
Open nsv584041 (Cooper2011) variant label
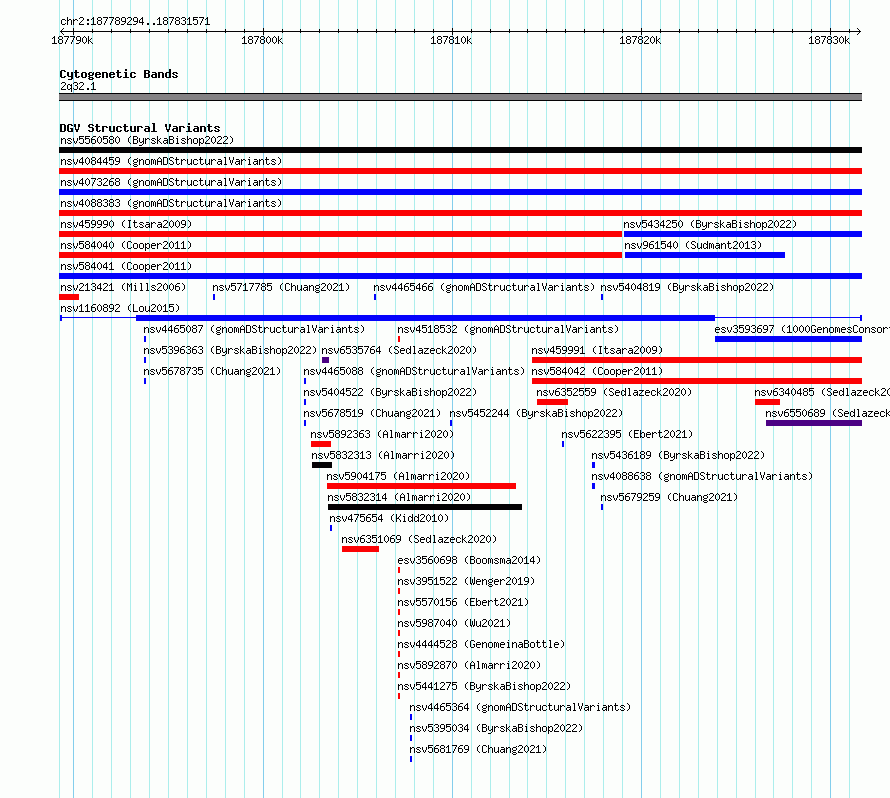126,266
